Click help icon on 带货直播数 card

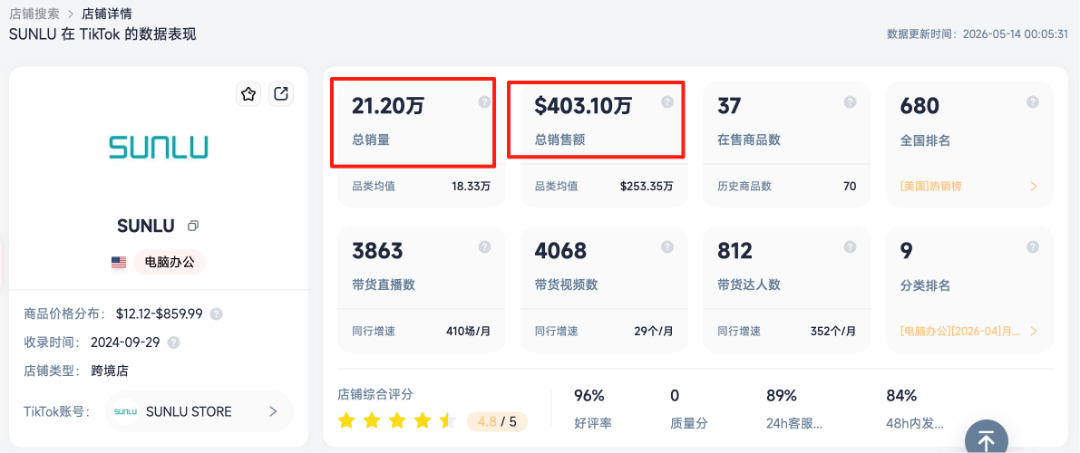point(484,246)
